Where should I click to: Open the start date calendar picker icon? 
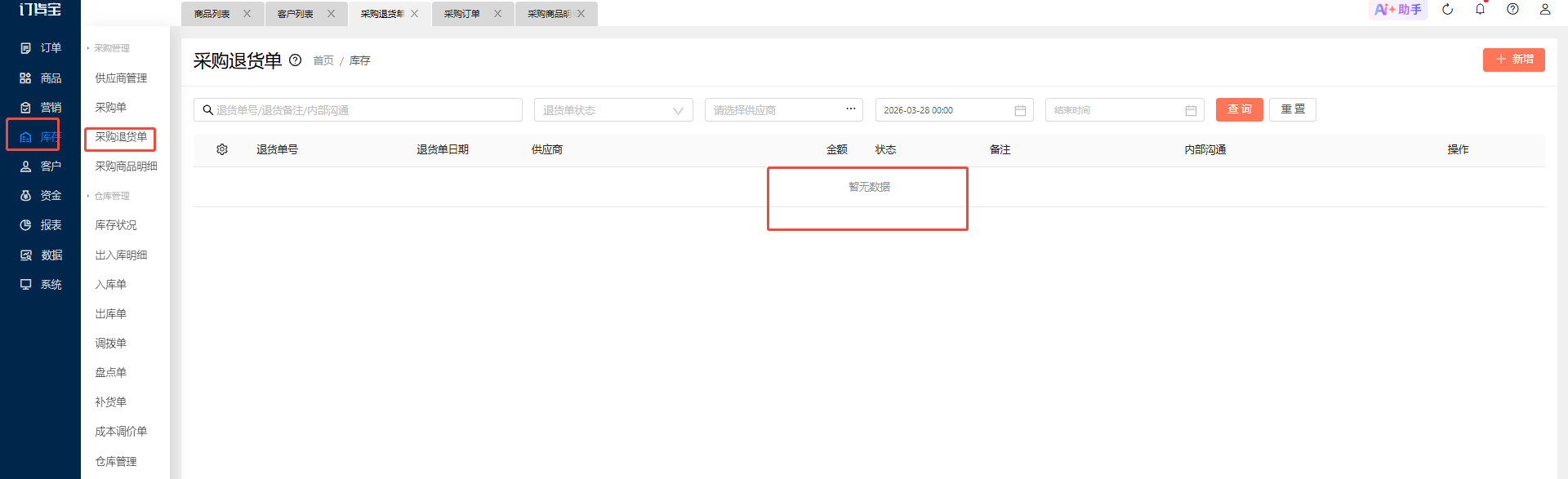[1020, 110]
